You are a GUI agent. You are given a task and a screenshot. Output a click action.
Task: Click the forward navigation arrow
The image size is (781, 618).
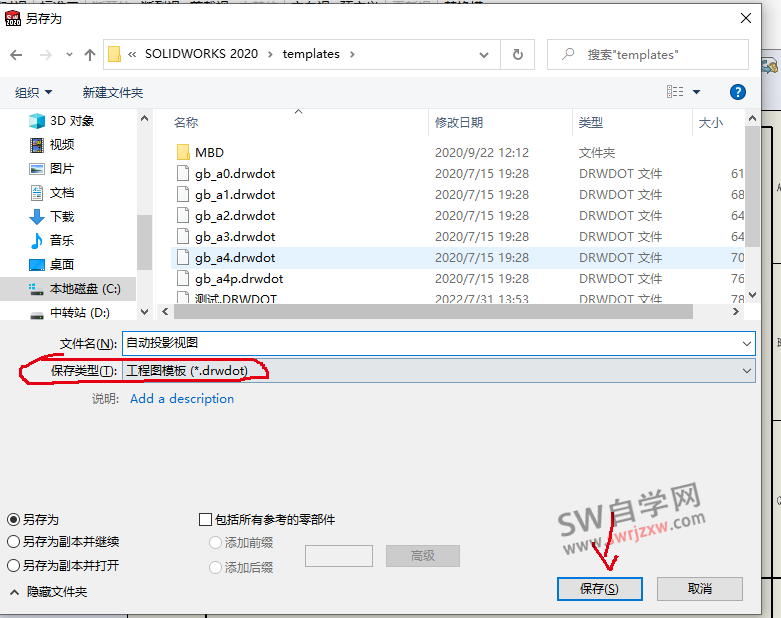coord(45,55)
